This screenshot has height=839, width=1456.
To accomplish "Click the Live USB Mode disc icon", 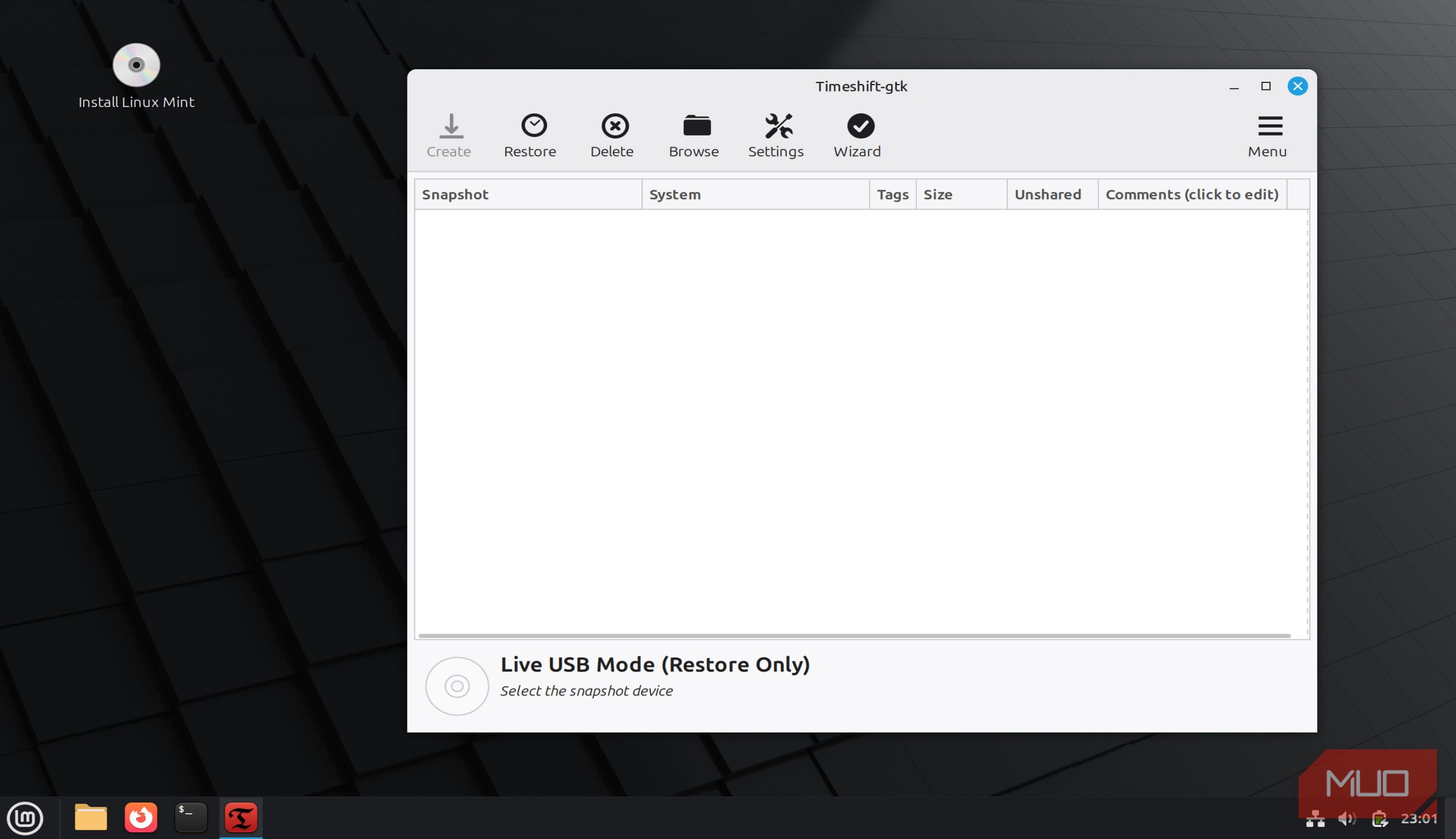I will coord(458,686).
